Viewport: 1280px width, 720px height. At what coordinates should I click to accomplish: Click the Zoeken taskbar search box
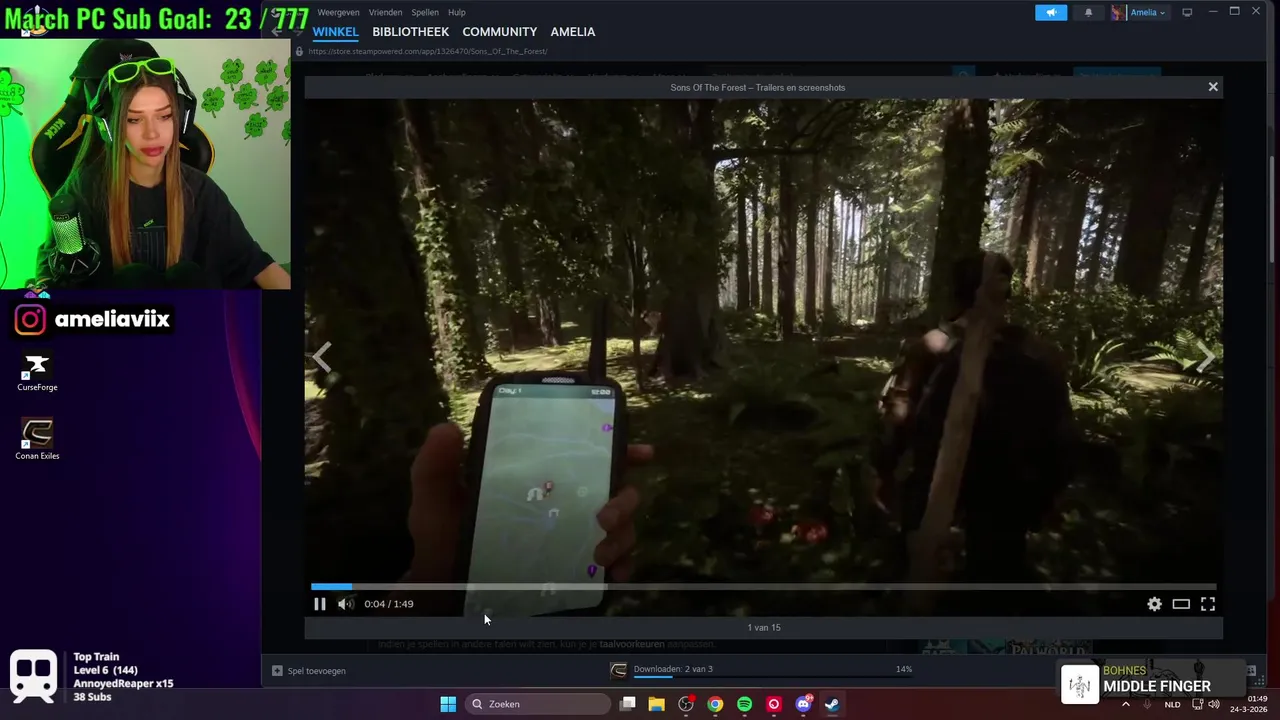[538, 704]
